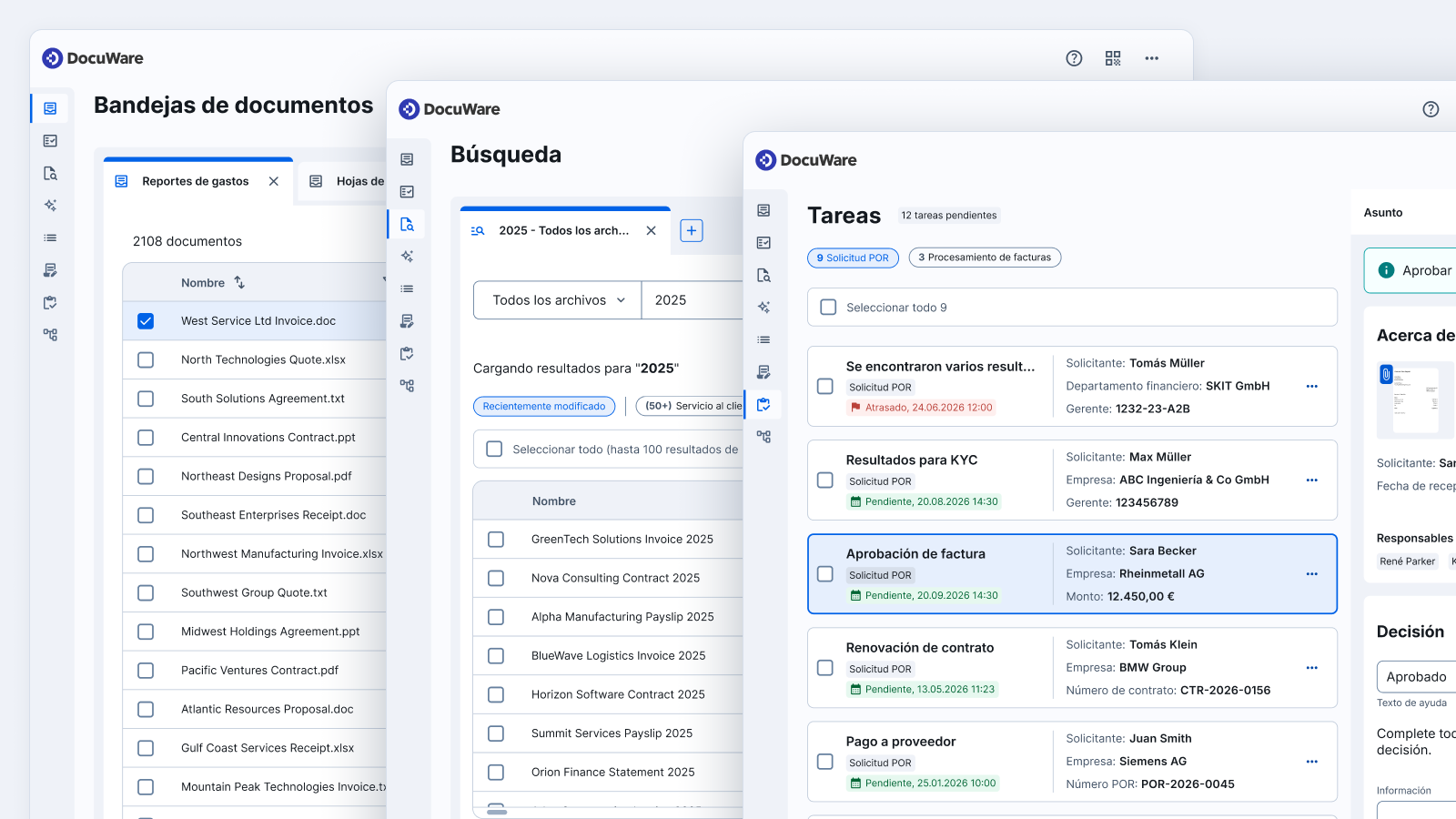Click the active search icon in Búsqueda window sidebar

tap(407, 224)
